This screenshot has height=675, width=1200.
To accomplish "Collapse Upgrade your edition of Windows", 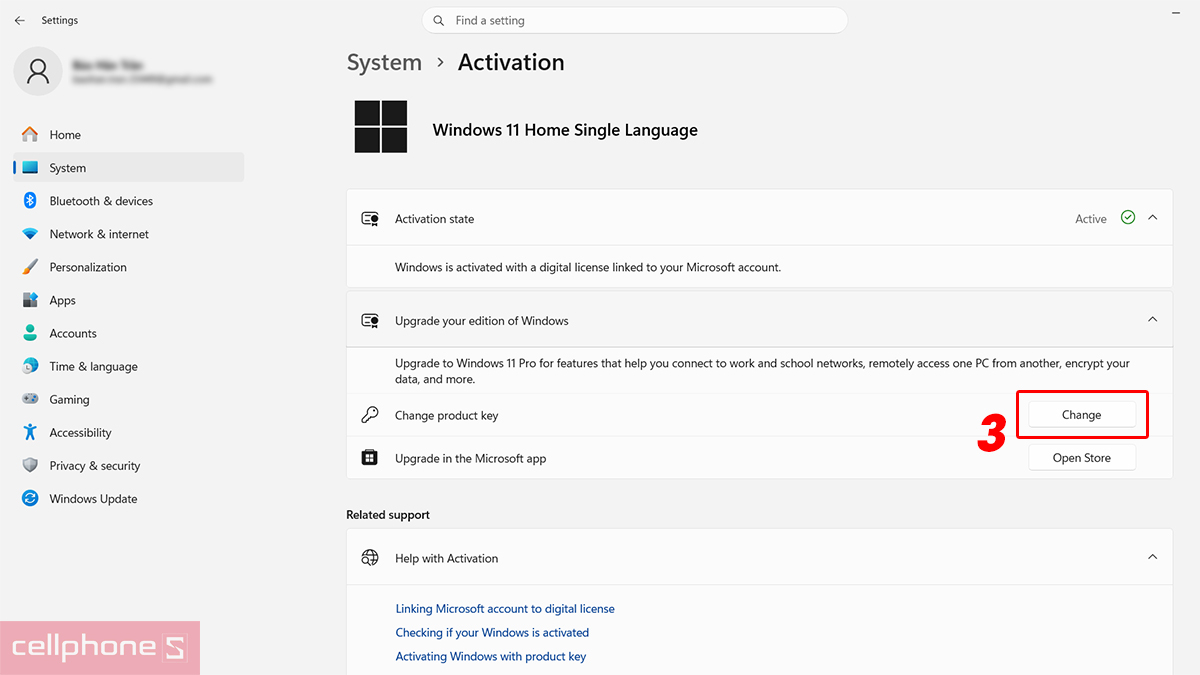I will pos(1152,320).
